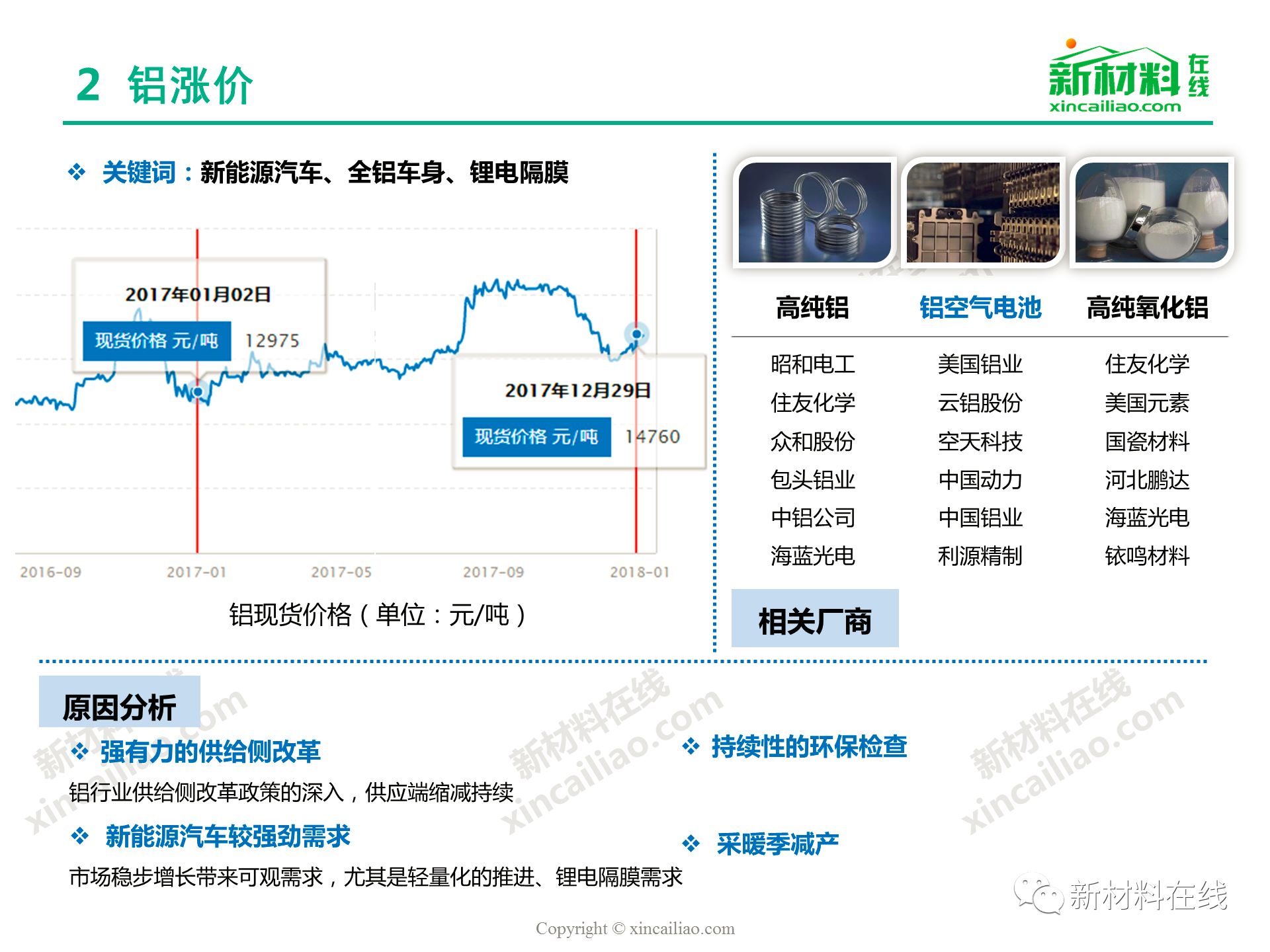Screen dimensions: 1270x952
Task: Select 铱鸣材料 in the vendor list
Action: pos(1148,556)
